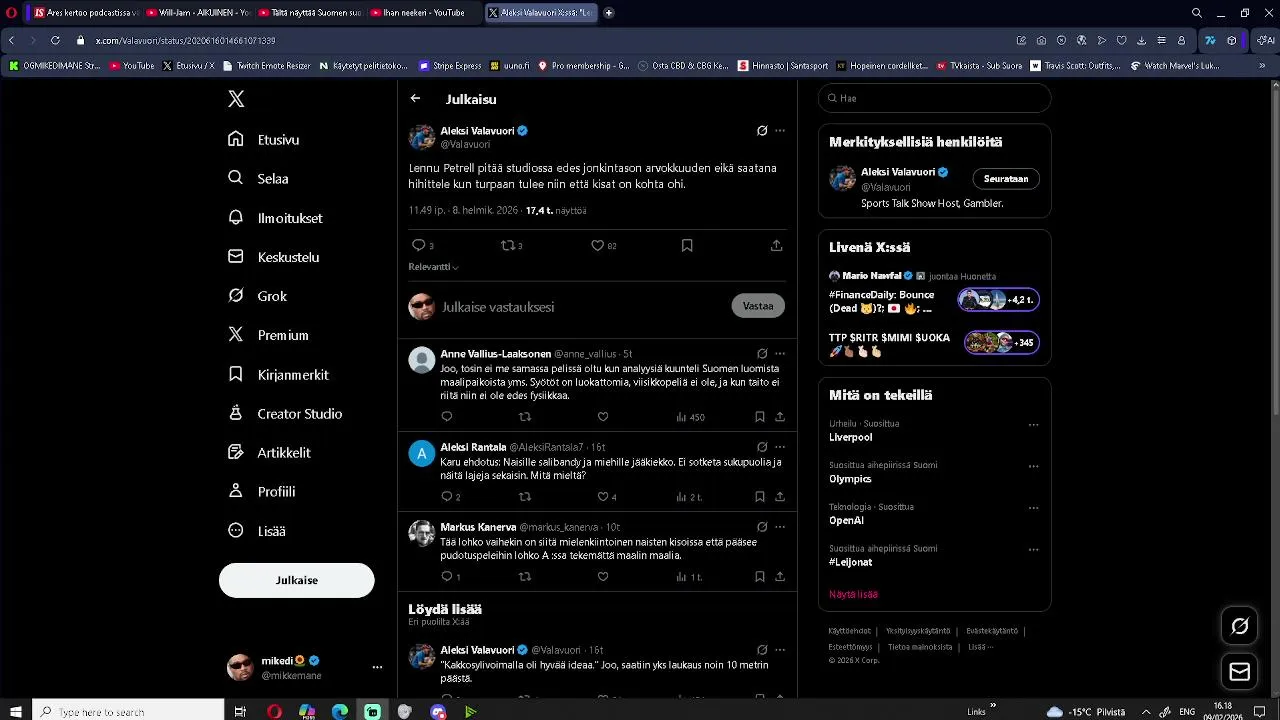Viewport: 1280px width, 720px height.
Task: Open Keskustelu in the sidebar
Action: coord(274,257)
